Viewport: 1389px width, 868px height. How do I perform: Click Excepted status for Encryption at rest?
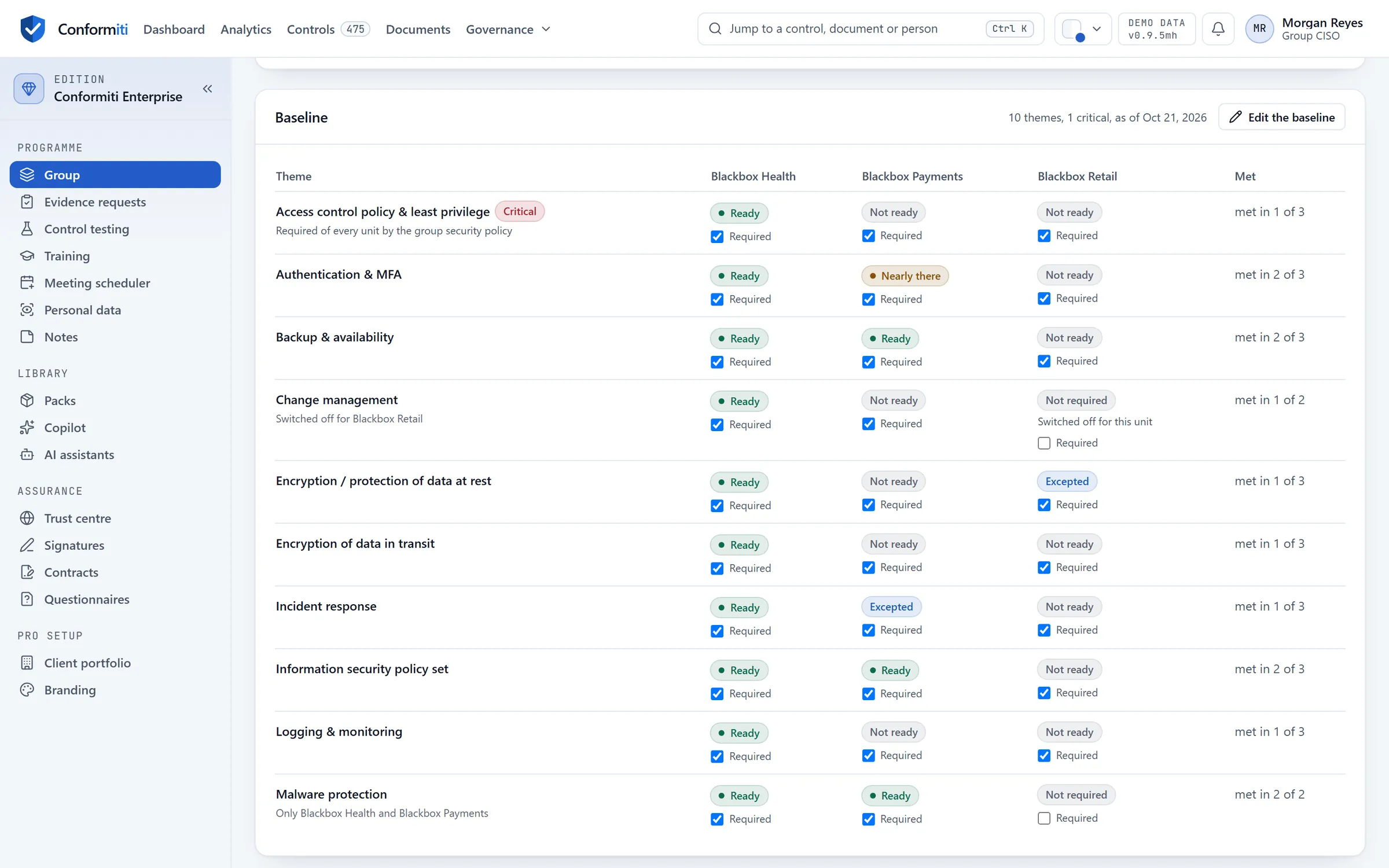pyautogui.click(x=1067, y=481)
